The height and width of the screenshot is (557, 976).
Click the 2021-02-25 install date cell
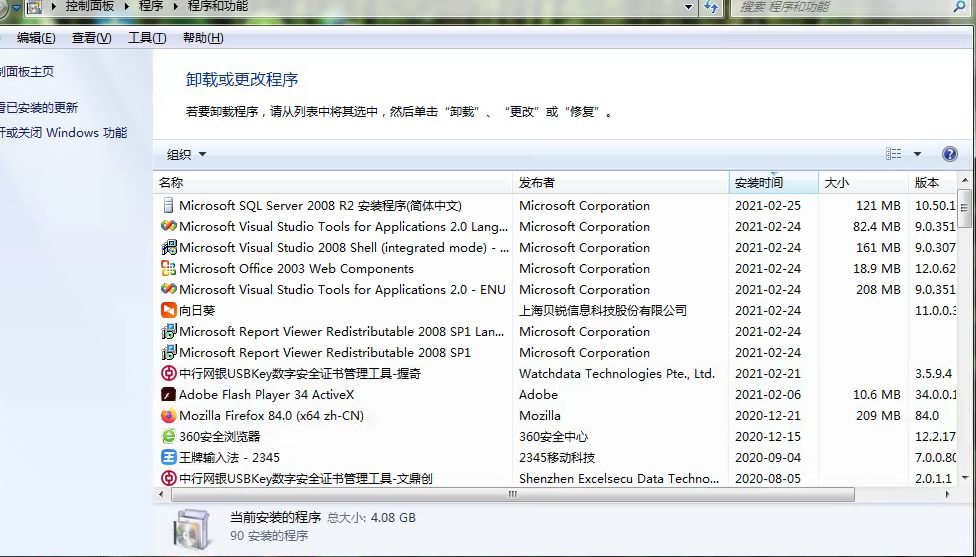coord(767,205)
